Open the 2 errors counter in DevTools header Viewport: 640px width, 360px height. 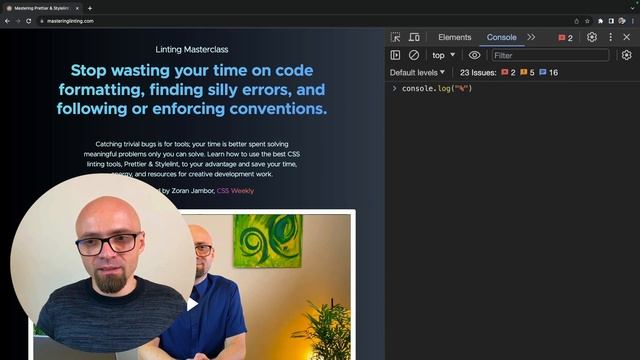[565, 38]
